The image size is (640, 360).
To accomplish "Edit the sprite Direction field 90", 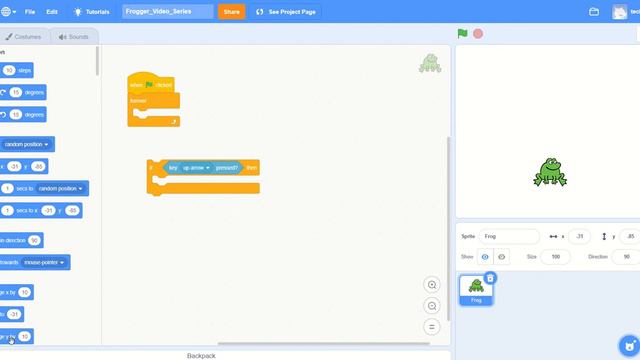I will pyautogui.click(x=626, y=257).
